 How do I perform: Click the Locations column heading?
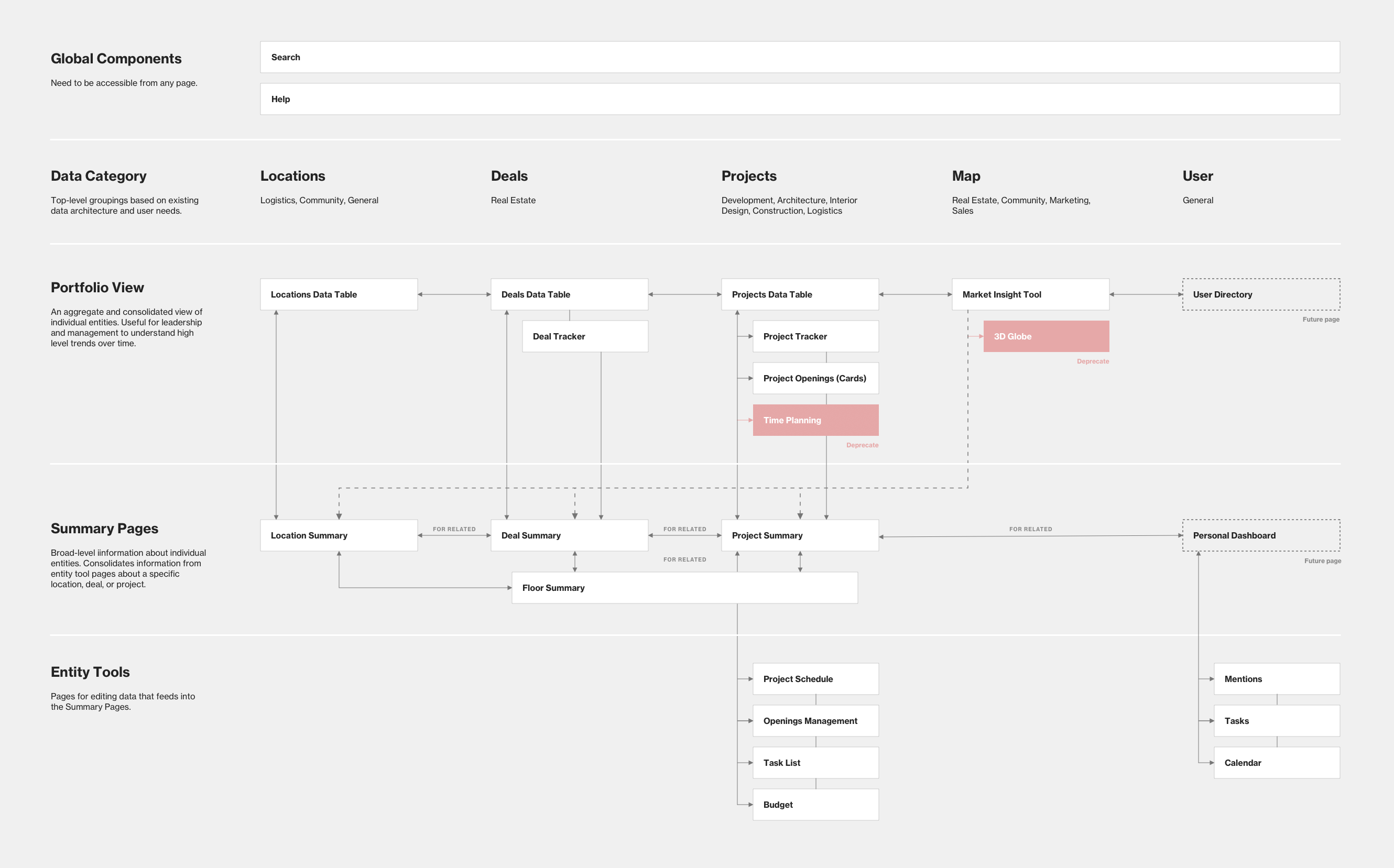coord(293,175)
